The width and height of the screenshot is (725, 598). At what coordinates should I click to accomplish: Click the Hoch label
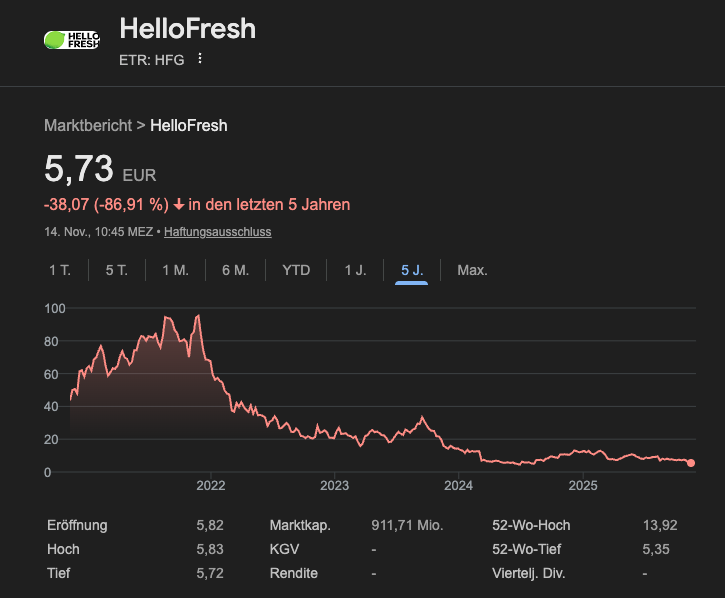click(63, 549)
